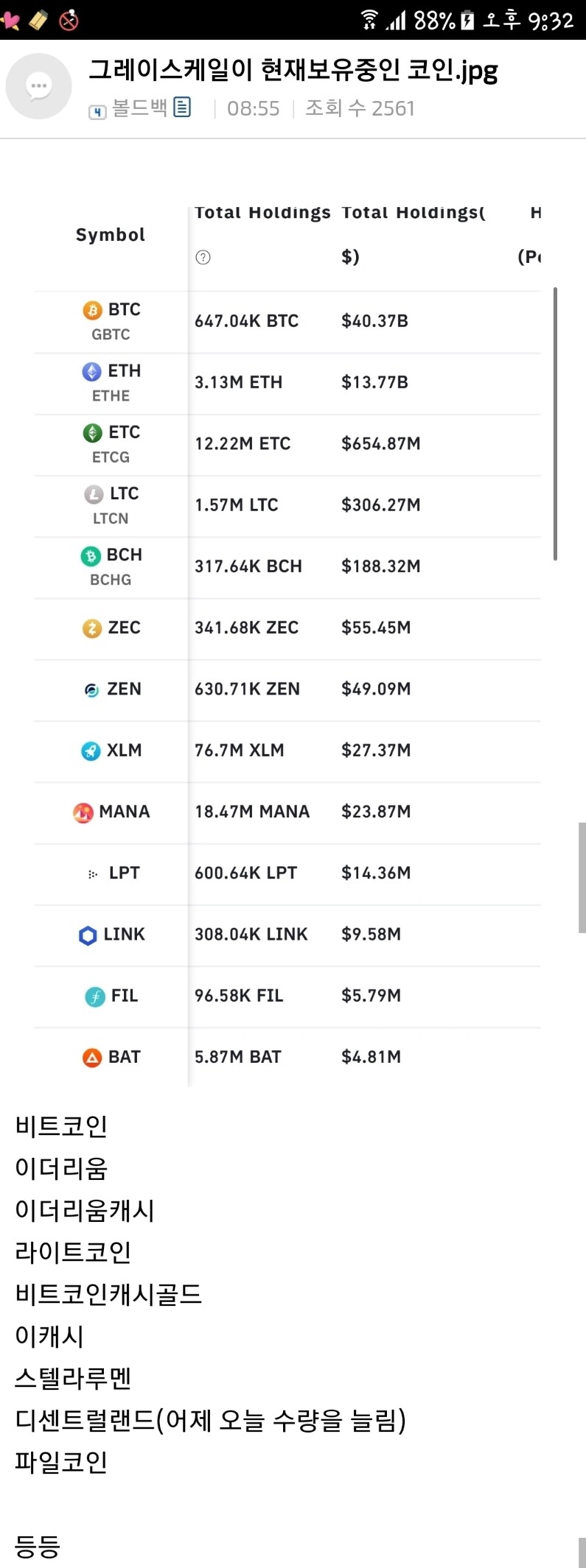Click the Total Holdings help question mark
586x1568 pixels.
pyautogui.click(x=203, y=257)
